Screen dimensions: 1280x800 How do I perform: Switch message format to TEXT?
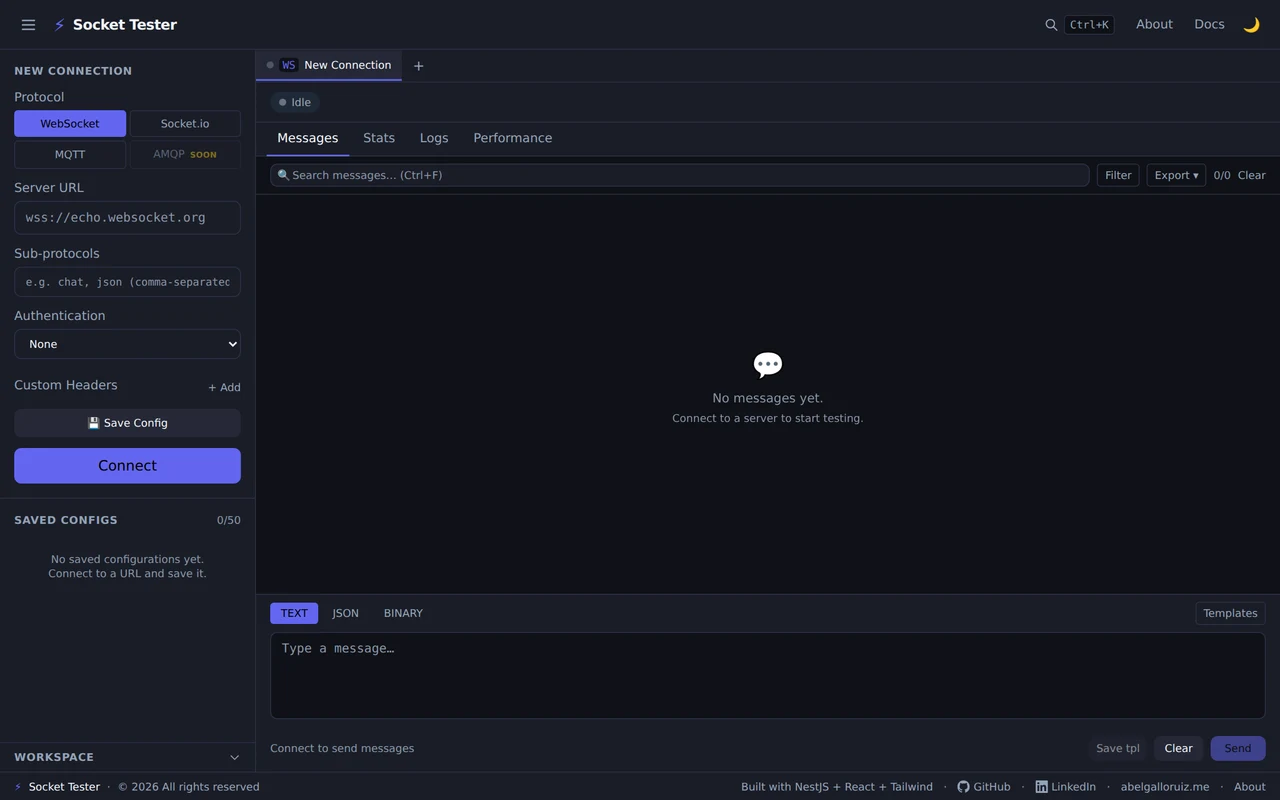tap(294, 613)
